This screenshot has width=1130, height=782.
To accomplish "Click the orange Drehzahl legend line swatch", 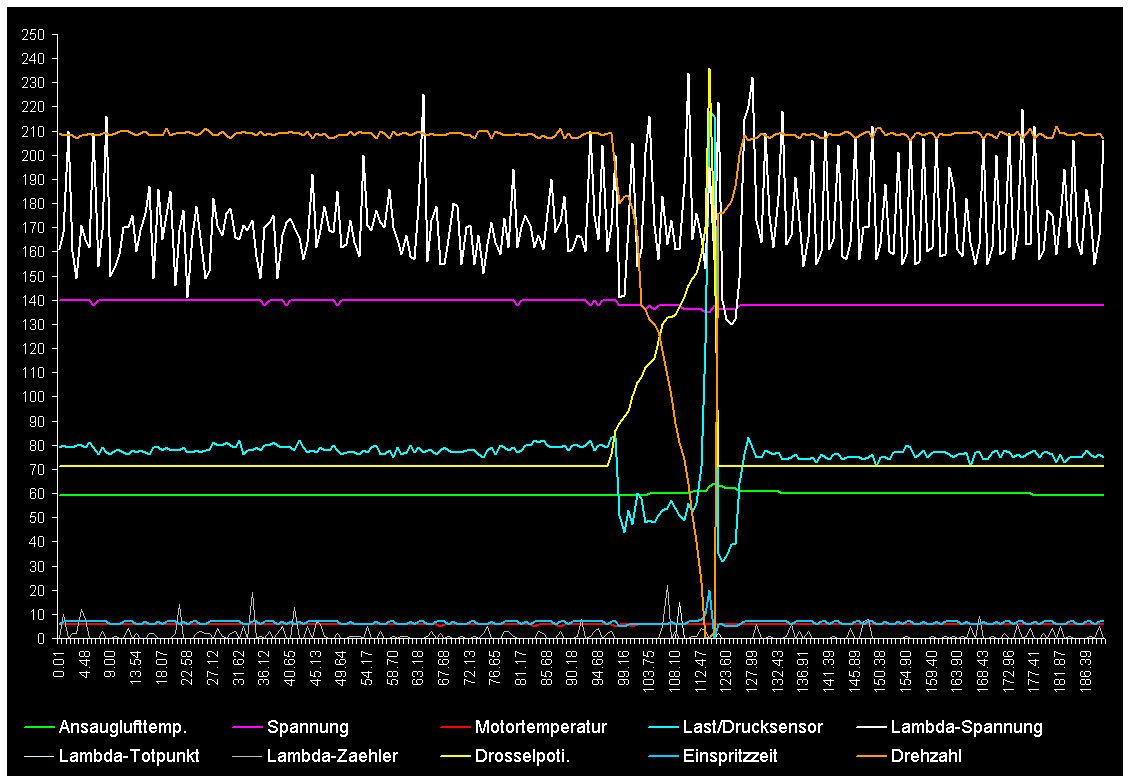I will [870, 756].
